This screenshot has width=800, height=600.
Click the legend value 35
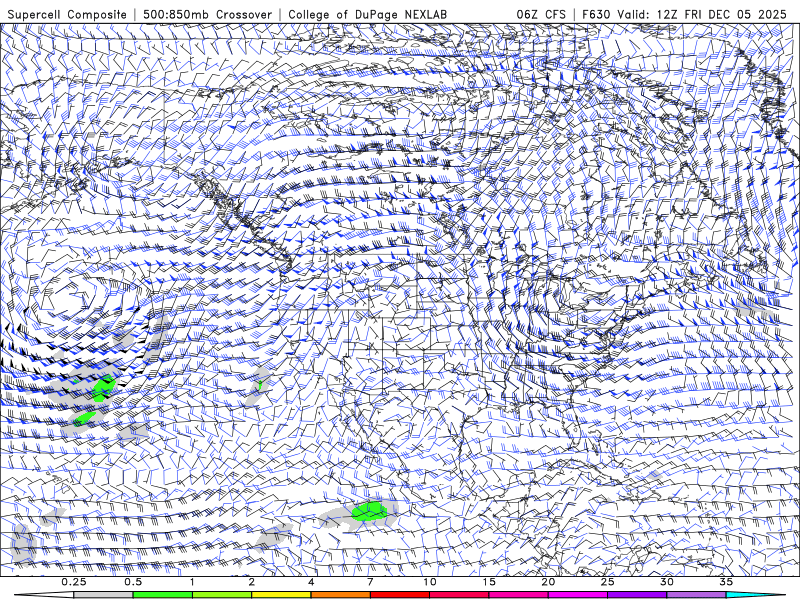tap(726, 582)
